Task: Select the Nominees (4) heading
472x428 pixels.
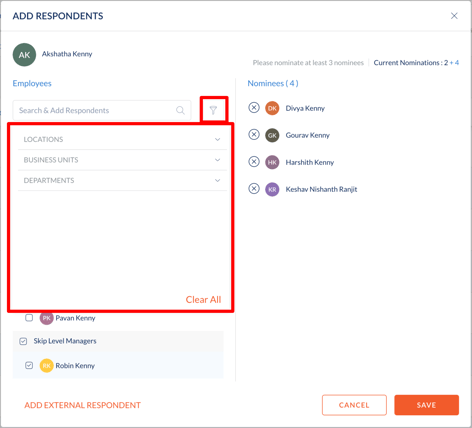Action: pos(273,83)
